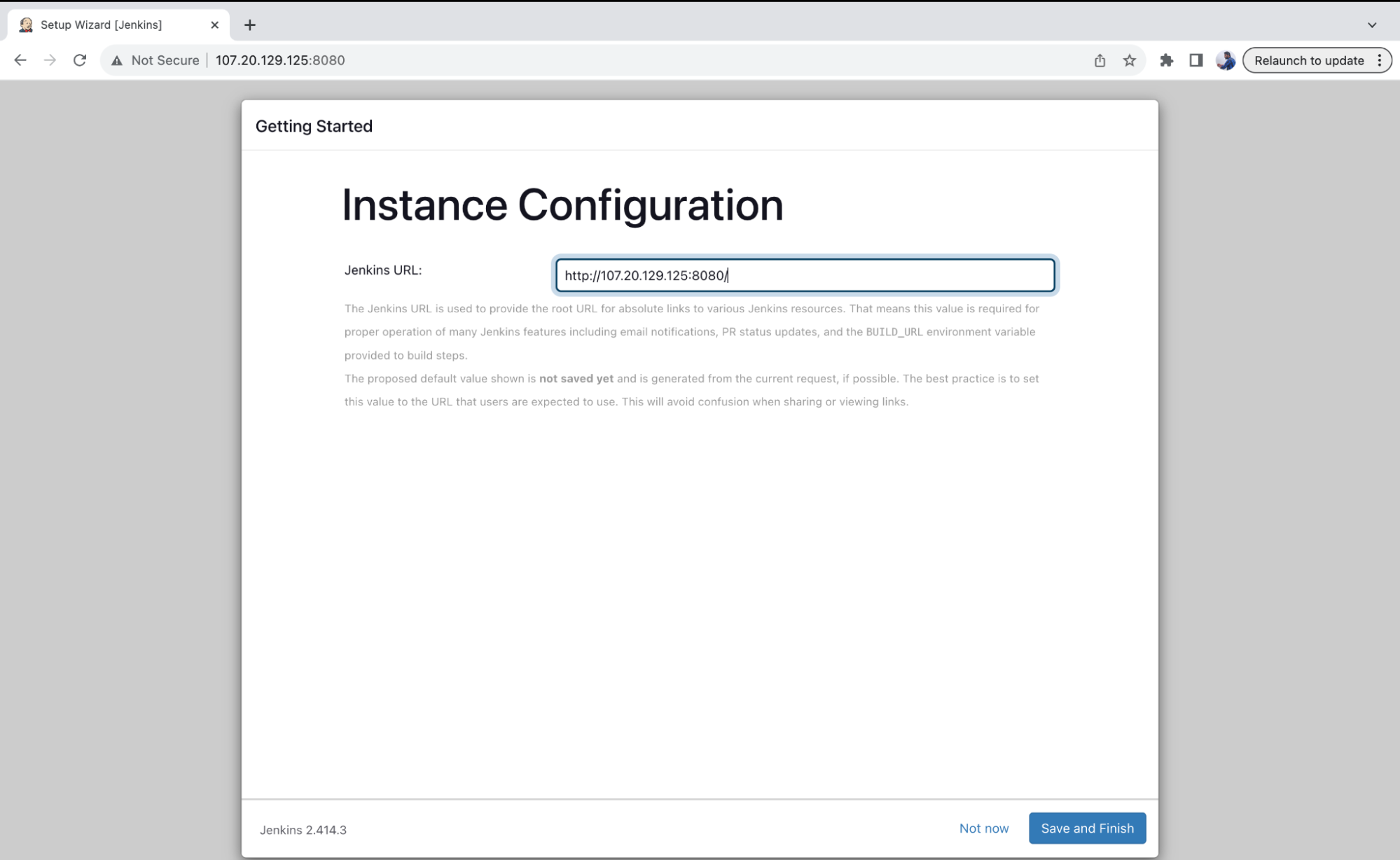Image resolution: width=1400 pixels, height=860 pixels.
Task: Click the share page icon
Action: (x=1100, y=60)
